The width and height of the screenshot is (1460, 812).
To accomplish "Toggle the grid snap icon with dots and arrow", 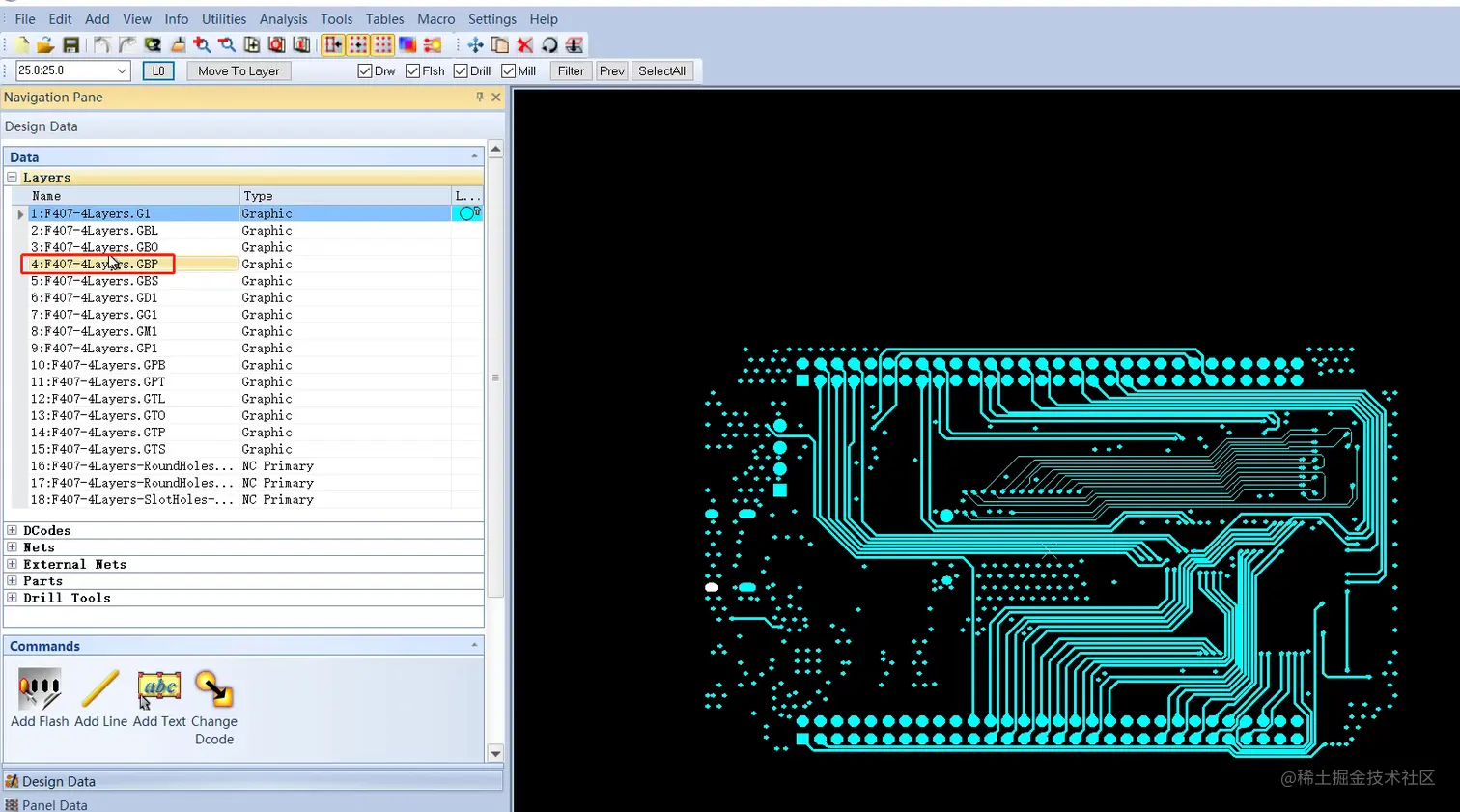I will click(358, 44).
